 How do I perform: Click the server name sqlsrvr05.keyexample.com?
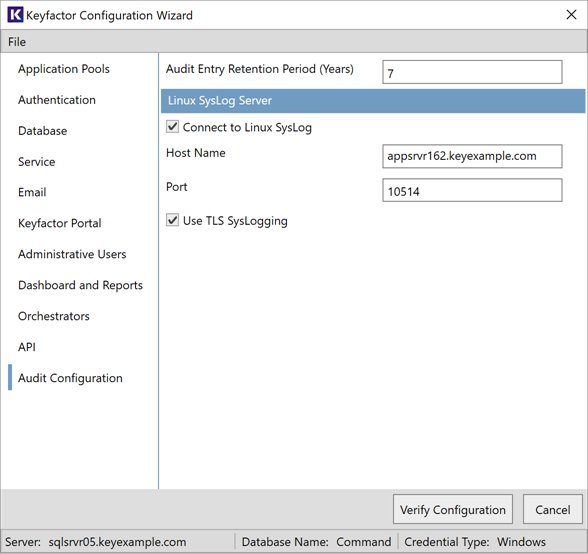pyautogui.click(x=117, y=542)
